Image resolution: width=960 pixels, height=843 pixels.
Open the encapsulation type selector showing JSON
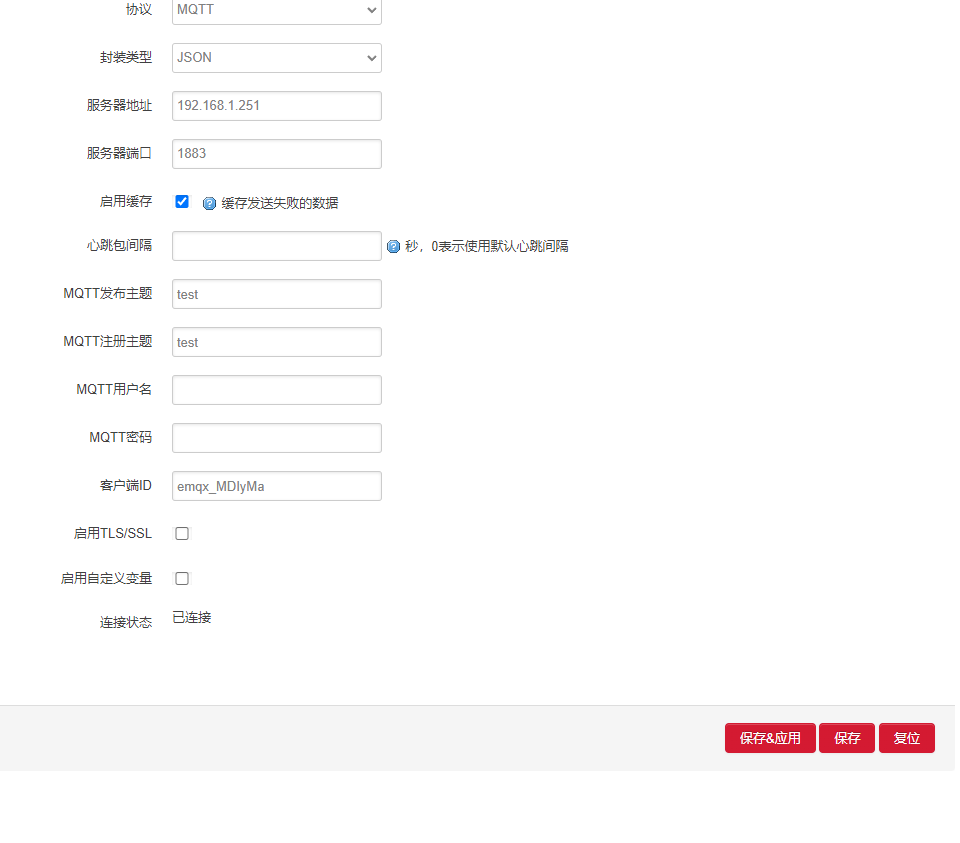tap(276, 58)
